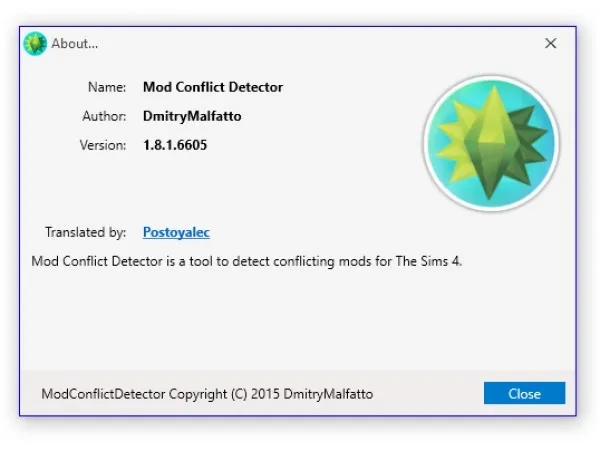The width and height of the screenshot is (600, 450).
Task: Click the 'Name:' label
Action: [x=107, y=87]
